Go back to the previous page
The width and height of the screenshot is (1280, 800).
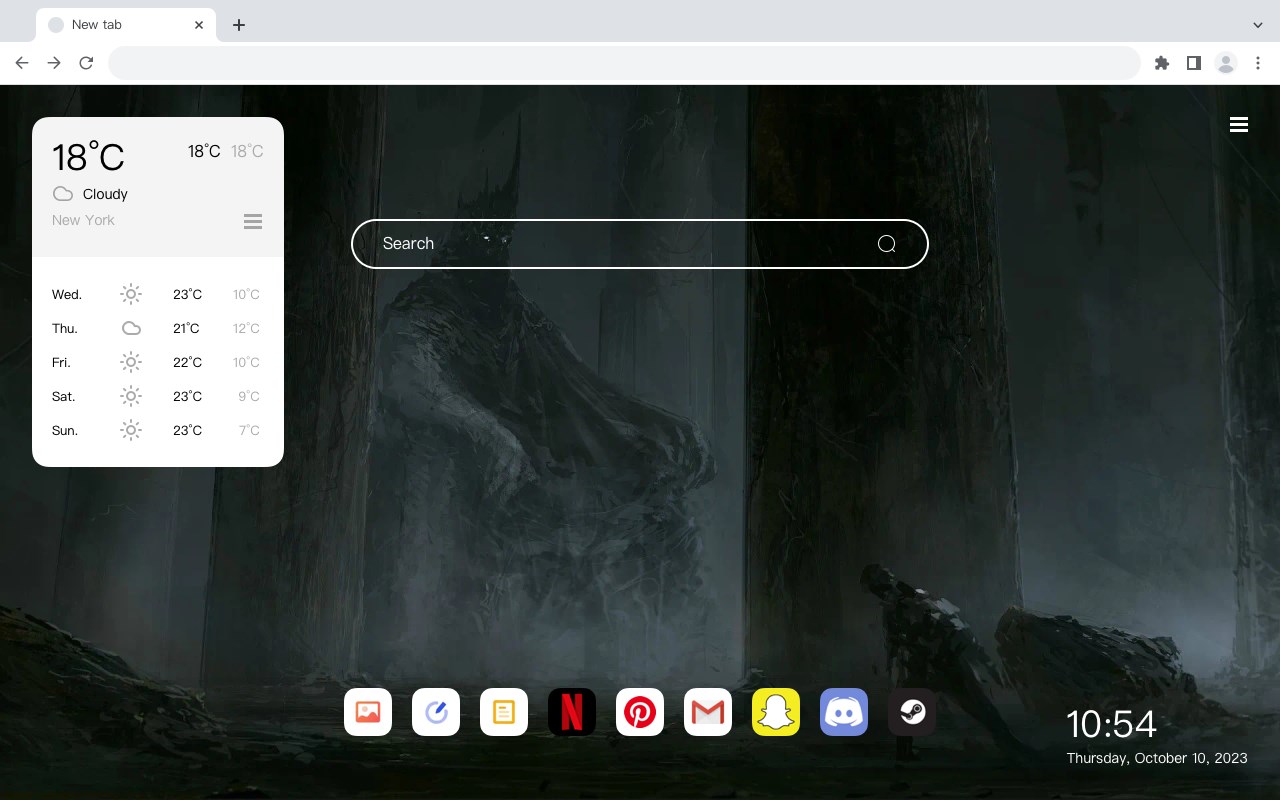(x=22, y=63)
